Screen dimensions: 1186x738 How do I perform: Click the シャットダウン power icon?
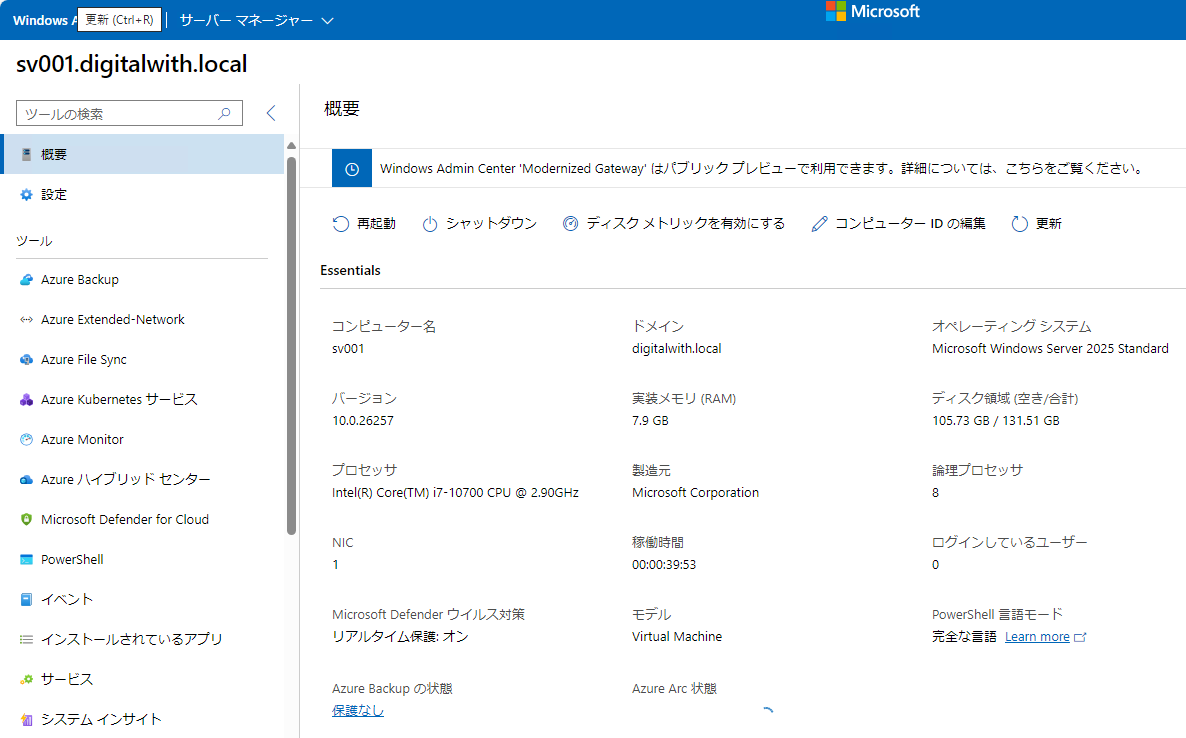430,224
